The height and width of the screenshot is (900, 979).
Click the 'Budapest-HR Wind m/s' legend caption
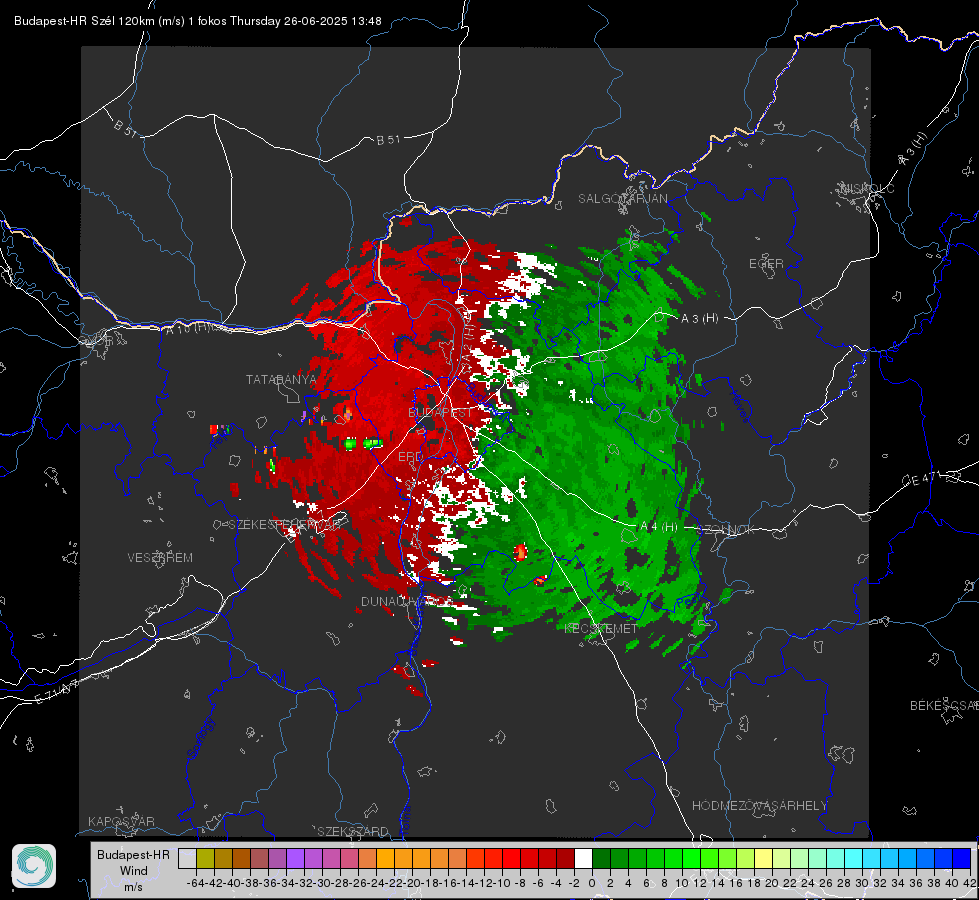(134, 870)
